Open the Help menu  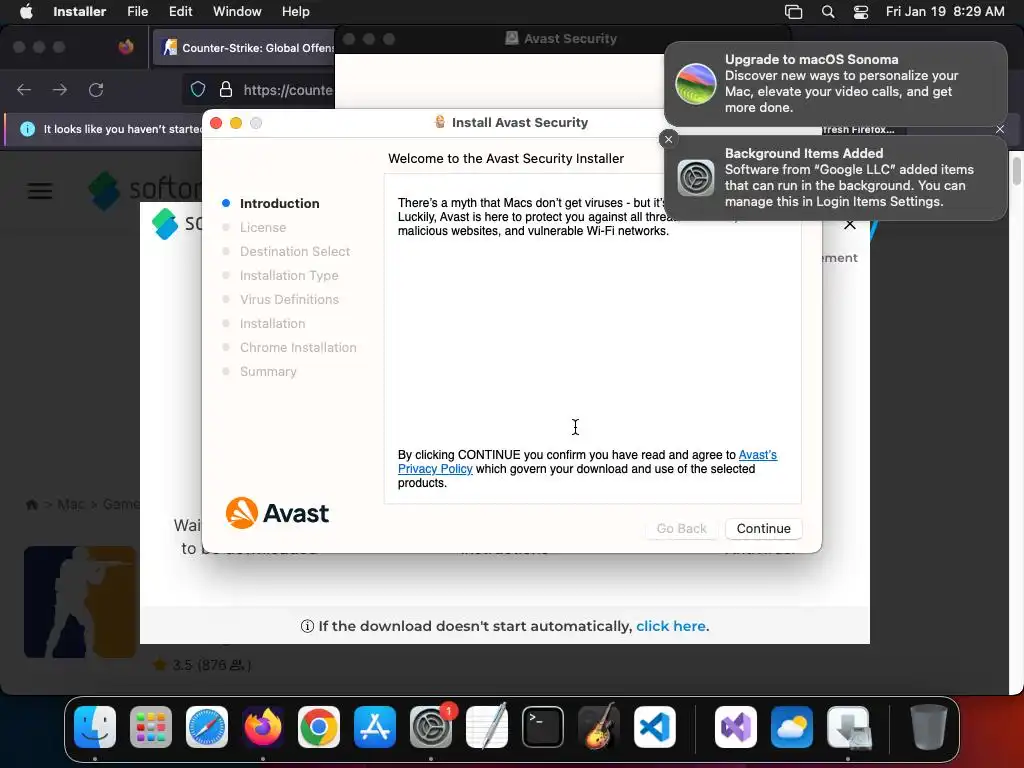pyautogui.click(x=295, y=12)
